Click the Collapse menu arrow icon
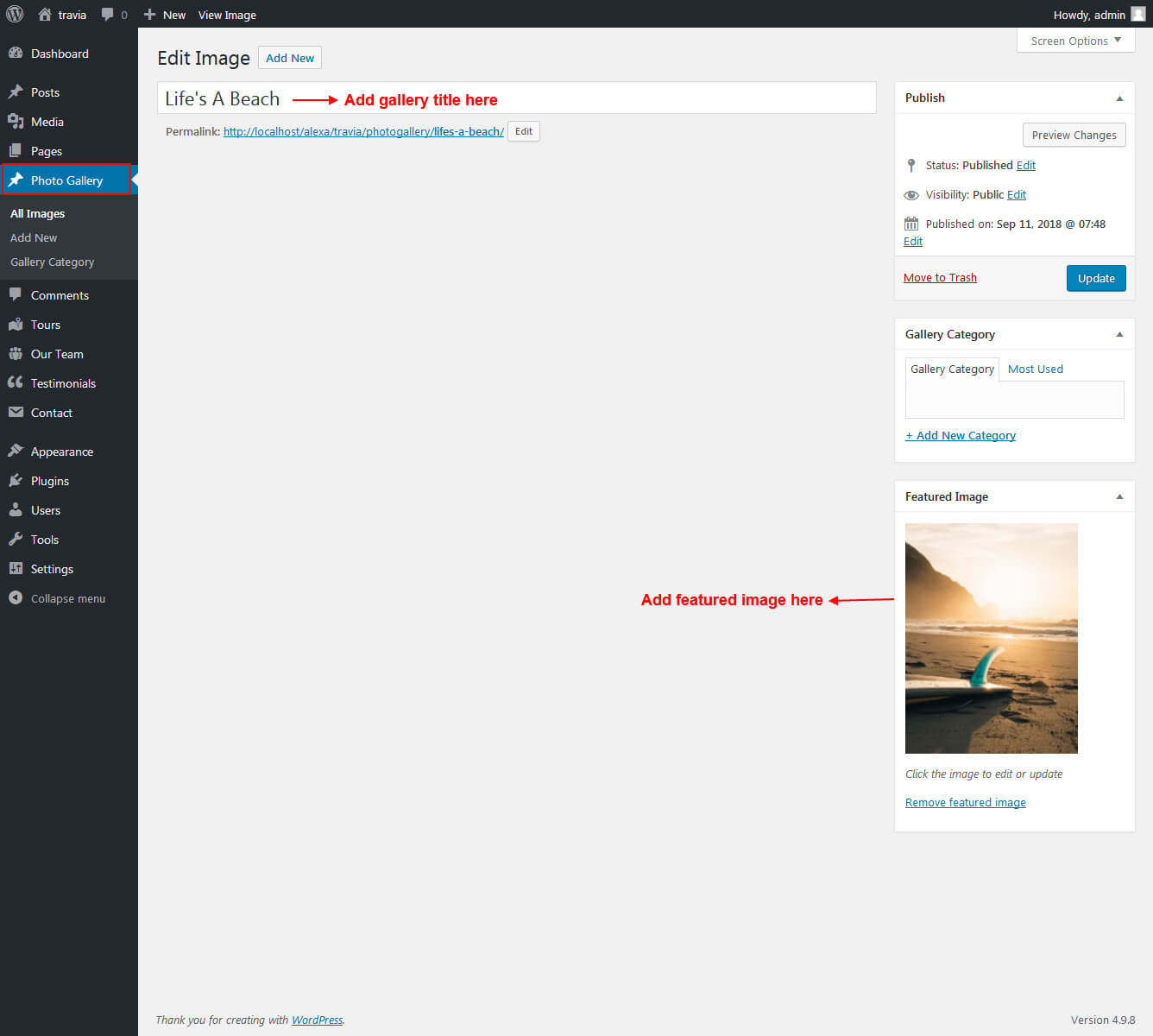Viewport: 1153px width, 1036px height. pyautogui.click(x=16, y=597)
